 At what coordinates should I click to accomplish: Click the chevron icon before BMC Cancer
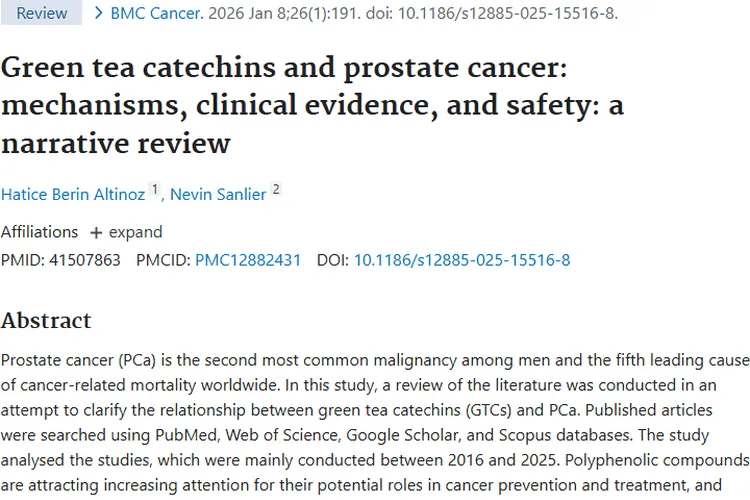click(98, 13)
